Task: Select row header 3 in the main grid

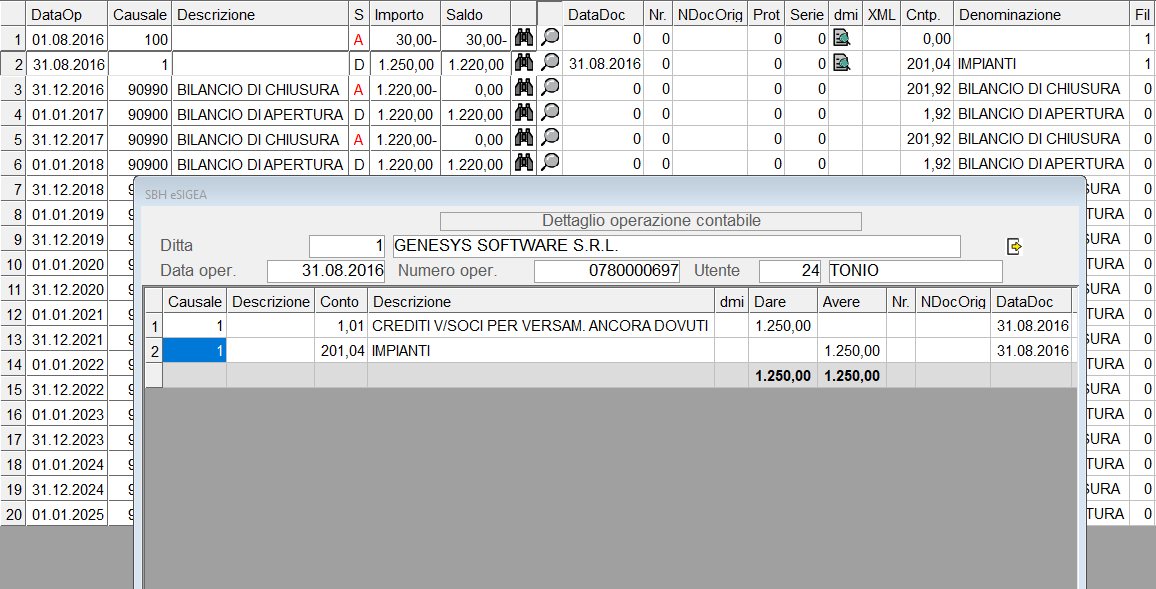Action: [13, 89]
